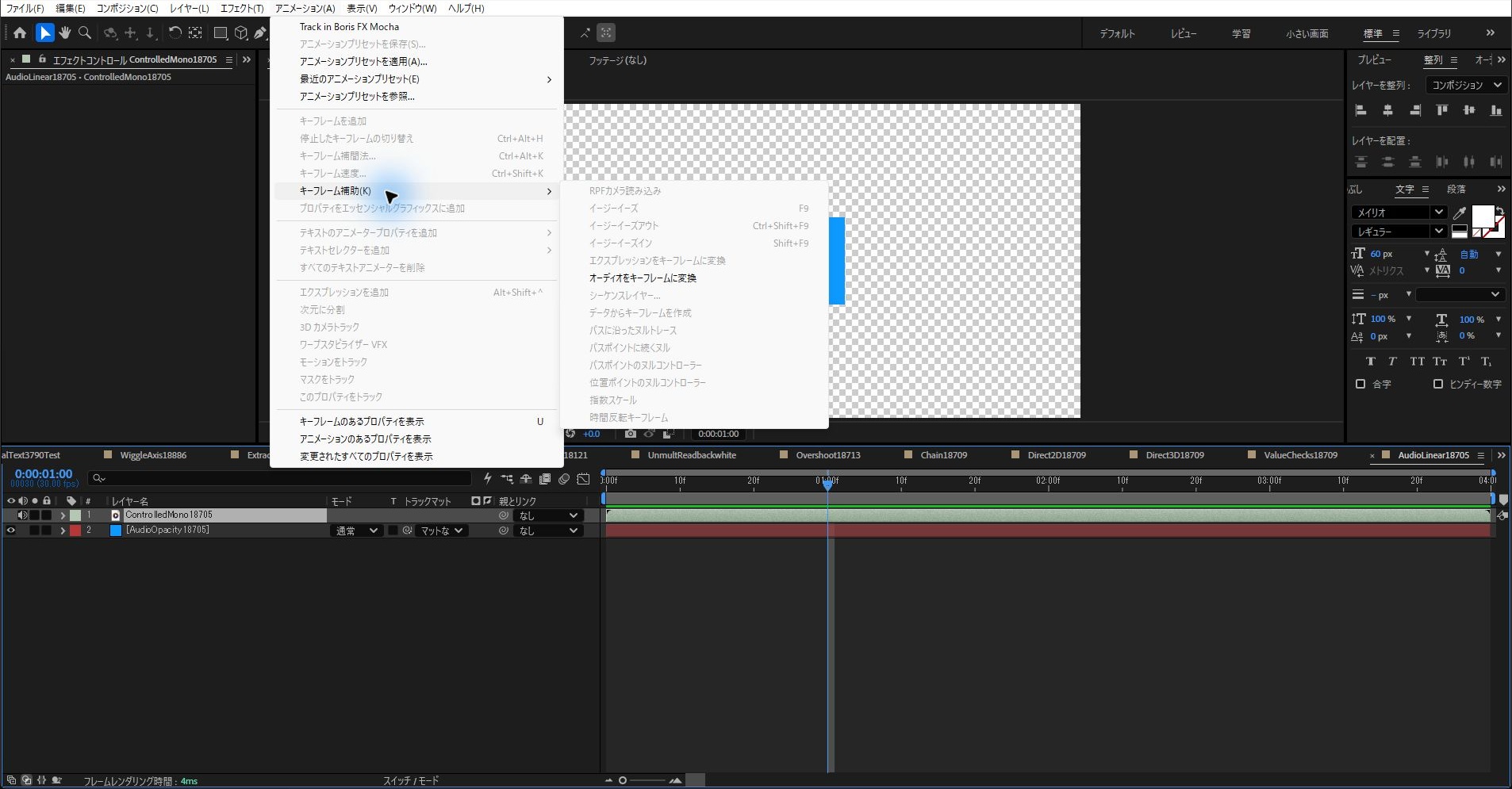Open the メイリオ font family dropdown
The width and height of the screenshot is (1512, 789).
[1399, 213]
